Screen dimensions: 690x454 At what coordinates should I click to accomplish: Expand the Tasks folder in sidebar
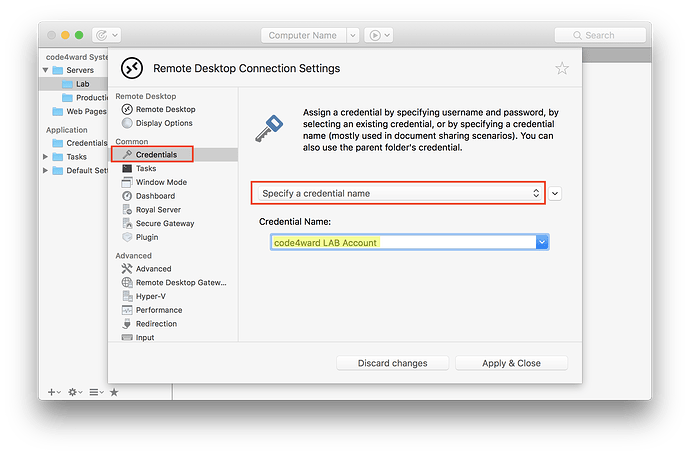tap(46, 157)
